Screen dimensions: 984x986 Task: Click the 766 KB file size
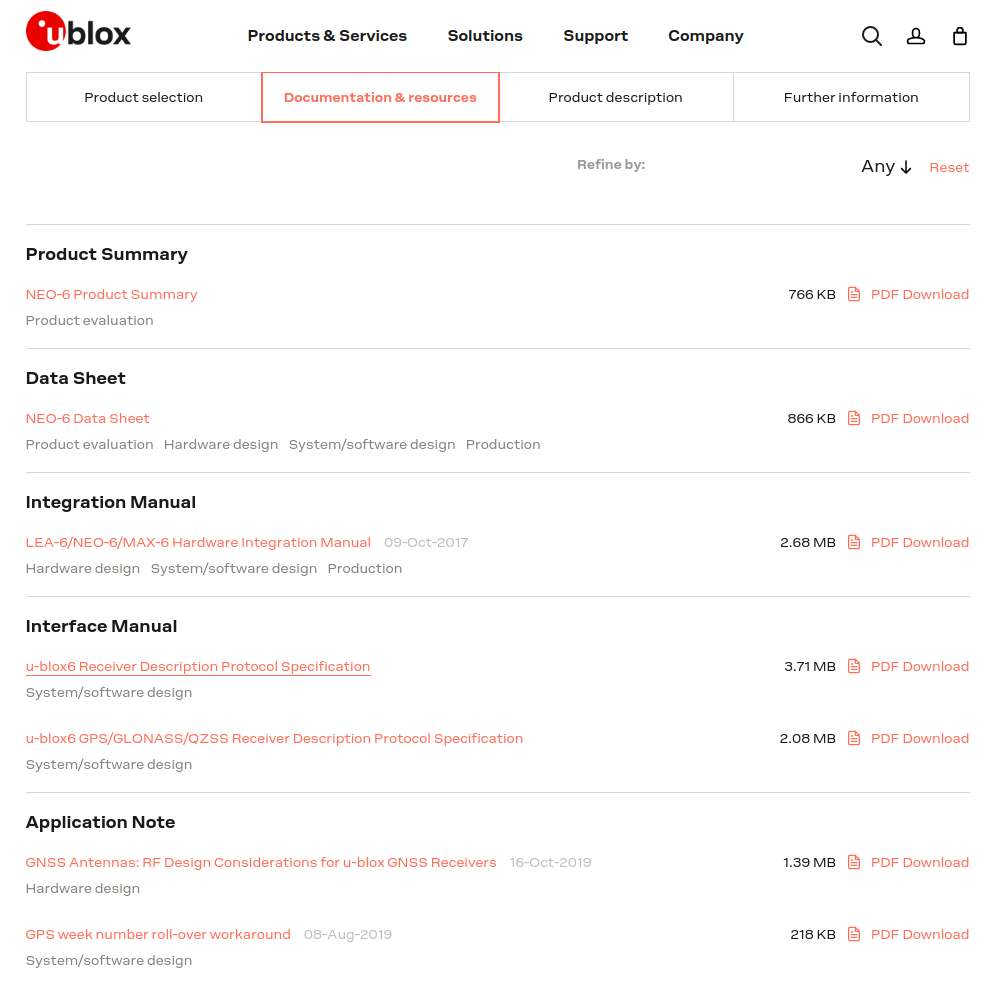tap(812, 294)
